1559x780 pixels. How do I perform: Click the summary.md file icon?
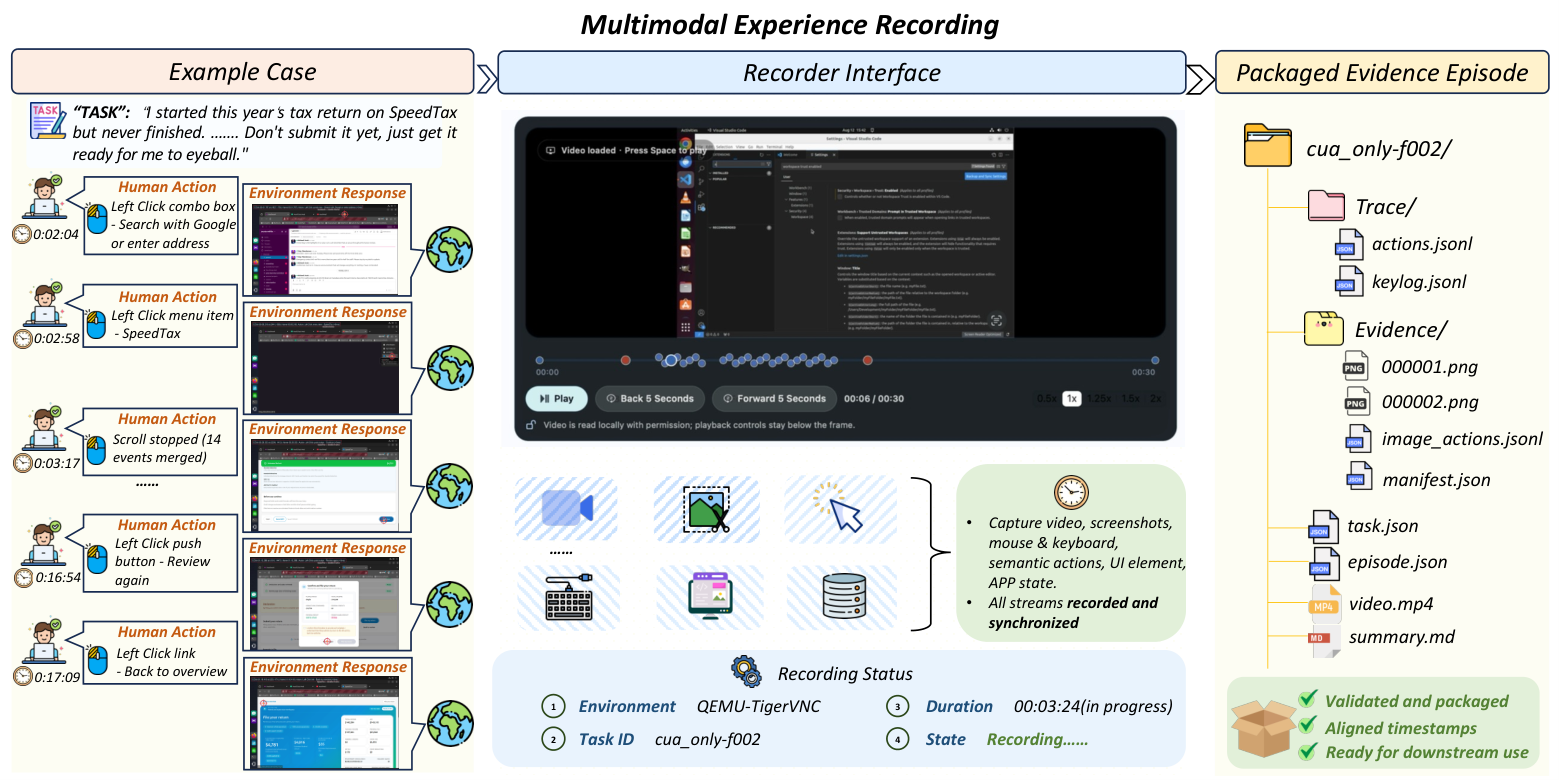pyautogui.click(x=1324, y=639)
